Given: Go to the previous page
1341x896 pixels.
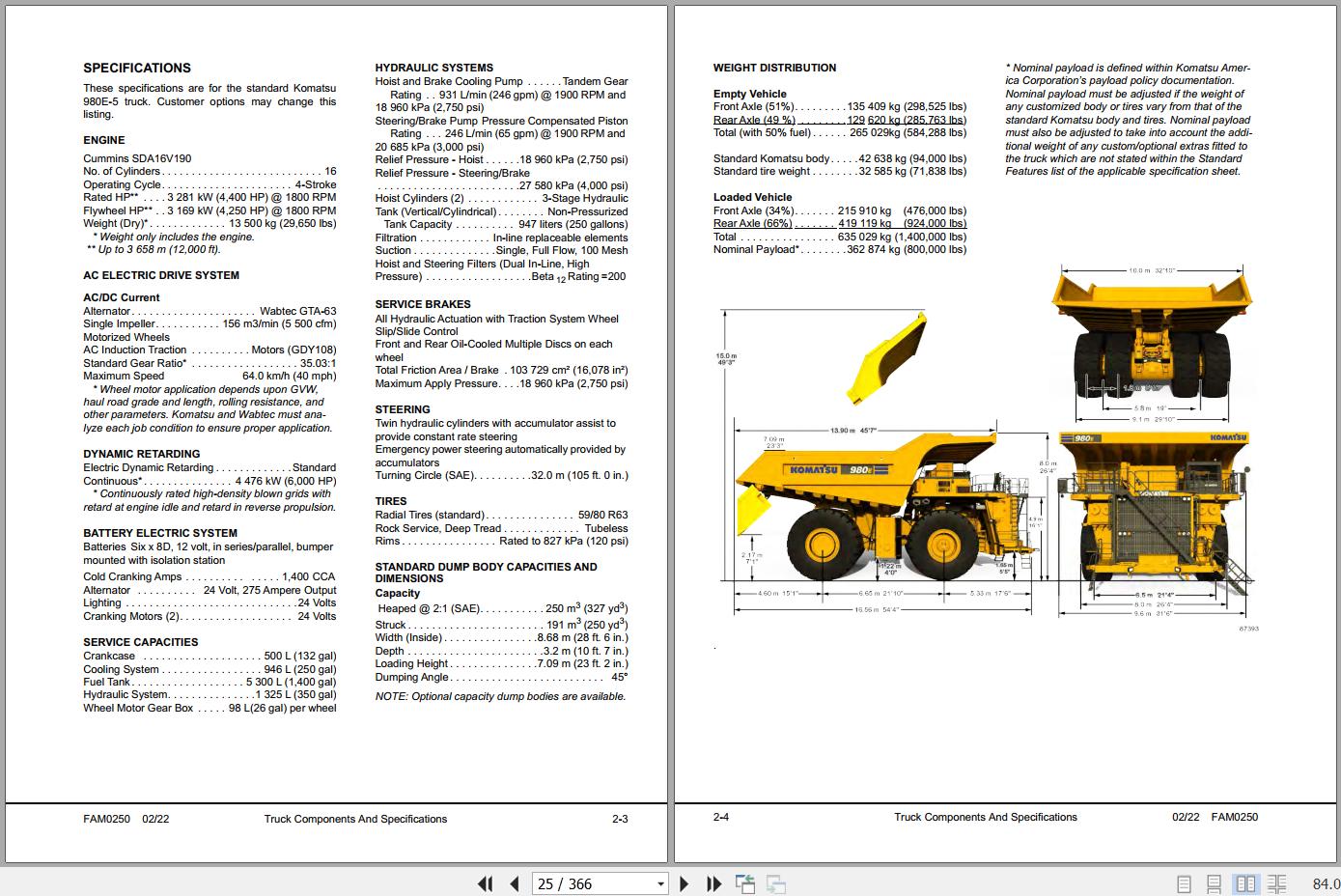Looking at the screenshot, I should tap(515, 883).
